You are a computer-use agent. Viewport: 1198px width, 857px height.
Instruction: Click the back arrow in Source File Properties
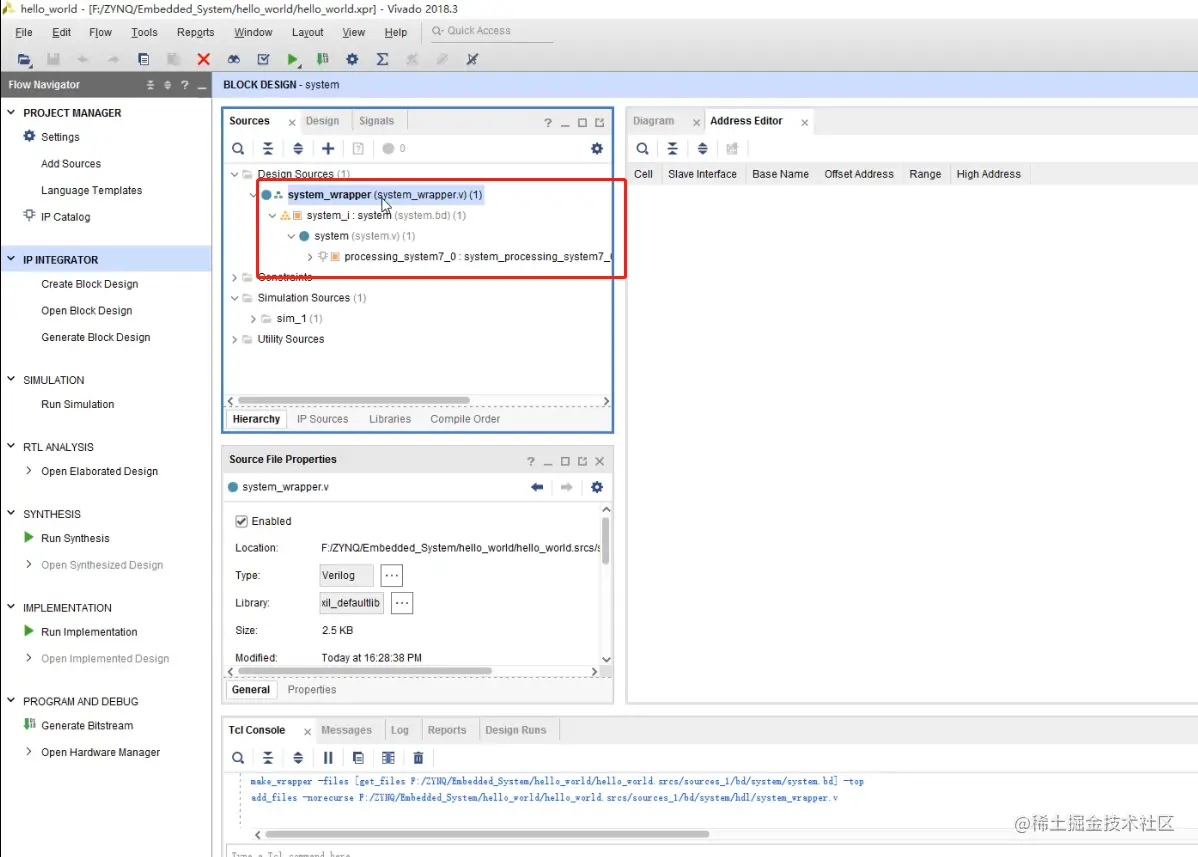pos(537,487)
